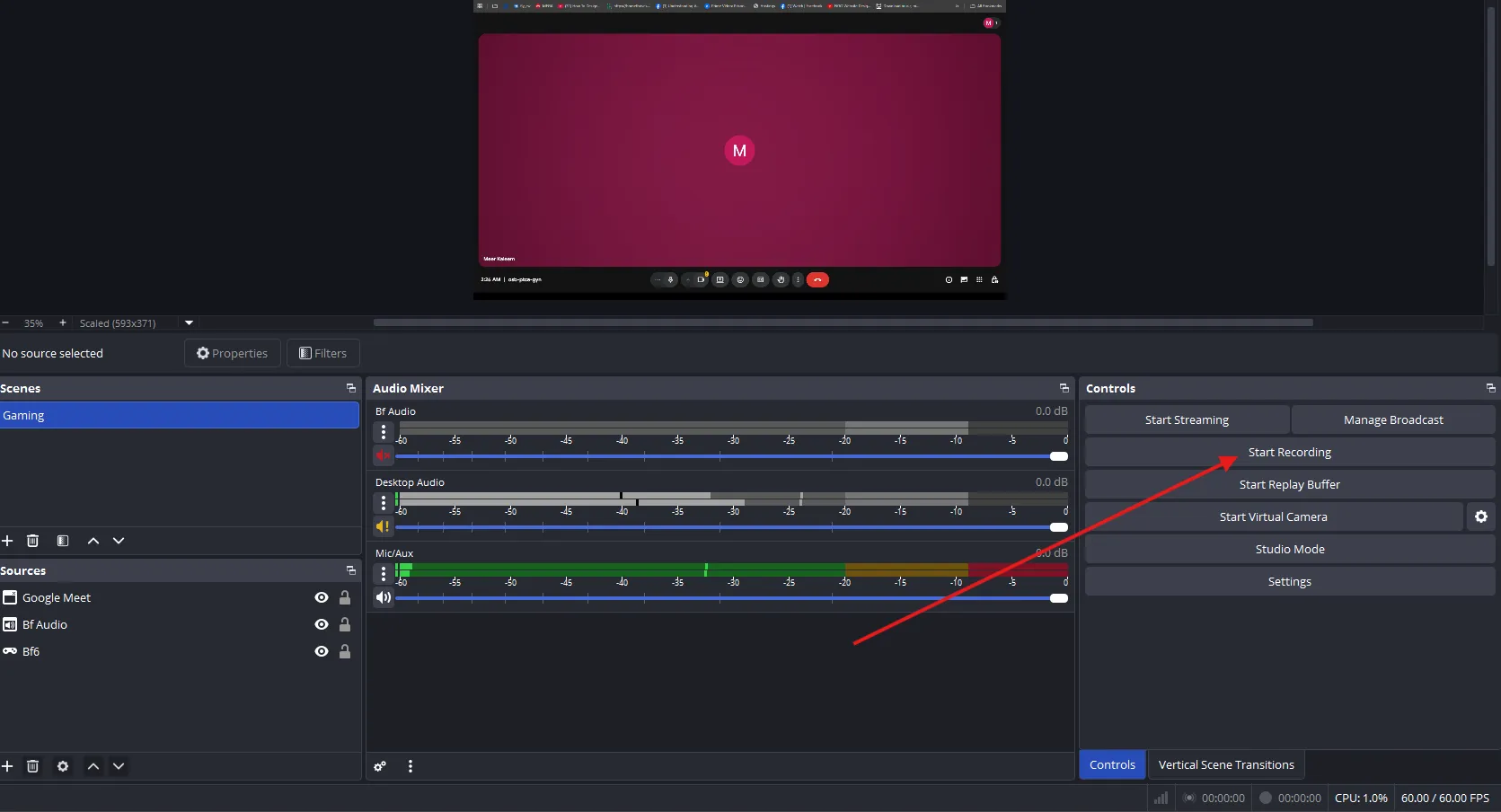Add a new scene with plus icon
The image size is (1501, 812).
pos(7,541)
